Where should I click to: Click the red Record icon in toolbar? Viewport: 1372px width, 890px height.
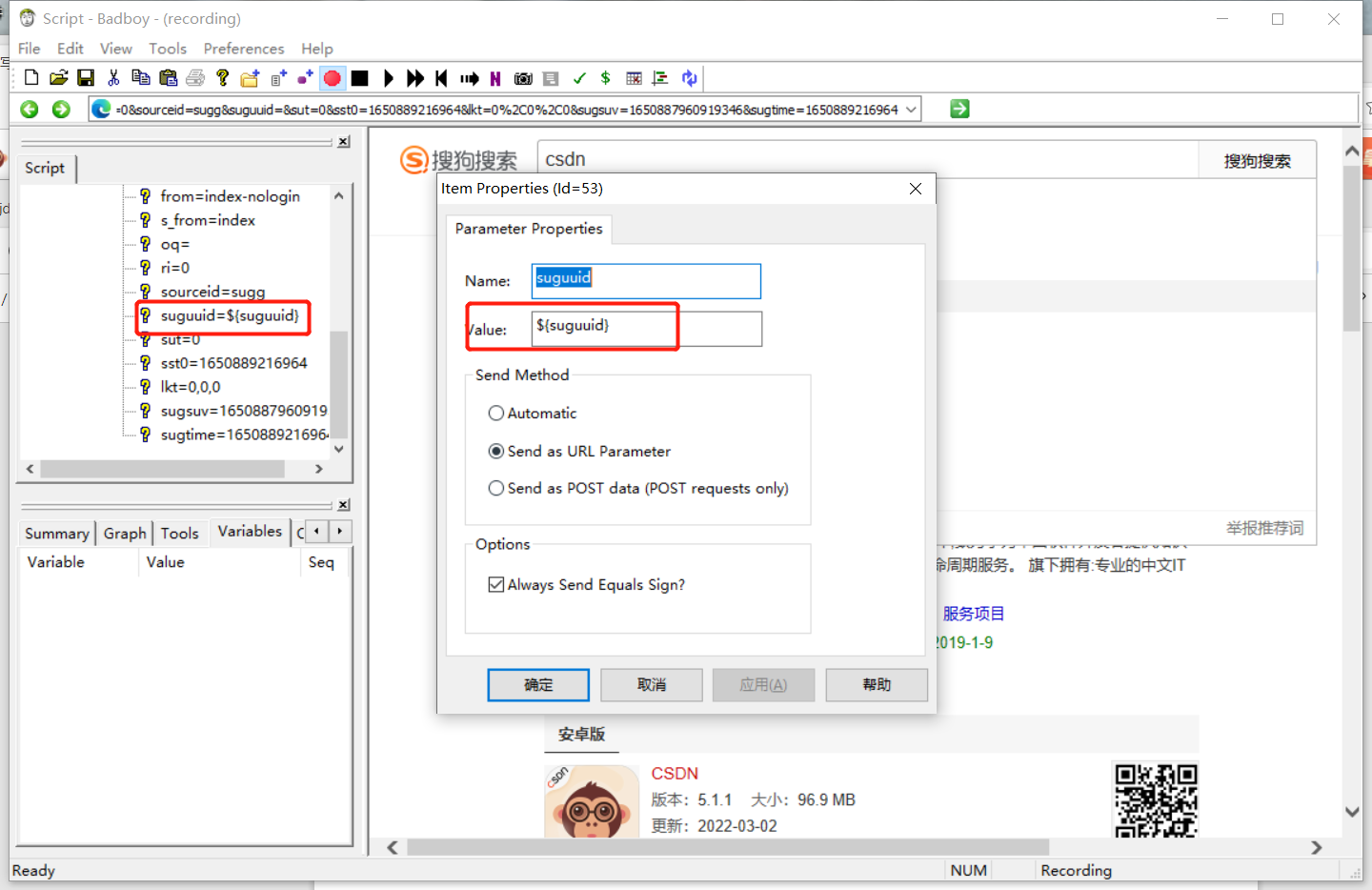(x=332, y=78)
